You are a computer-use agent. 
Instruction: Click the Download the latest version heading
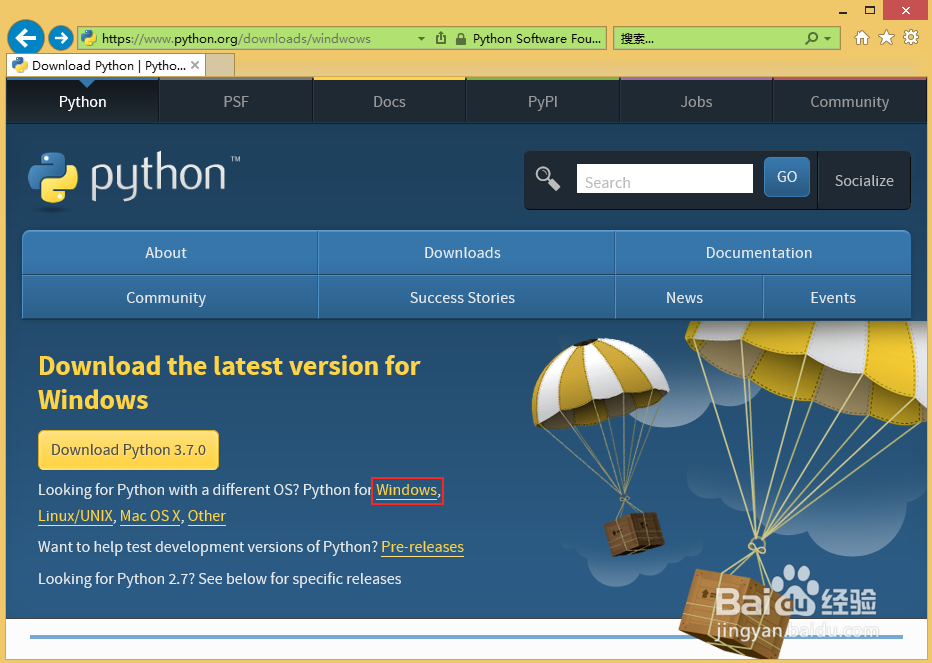(229, 382)
